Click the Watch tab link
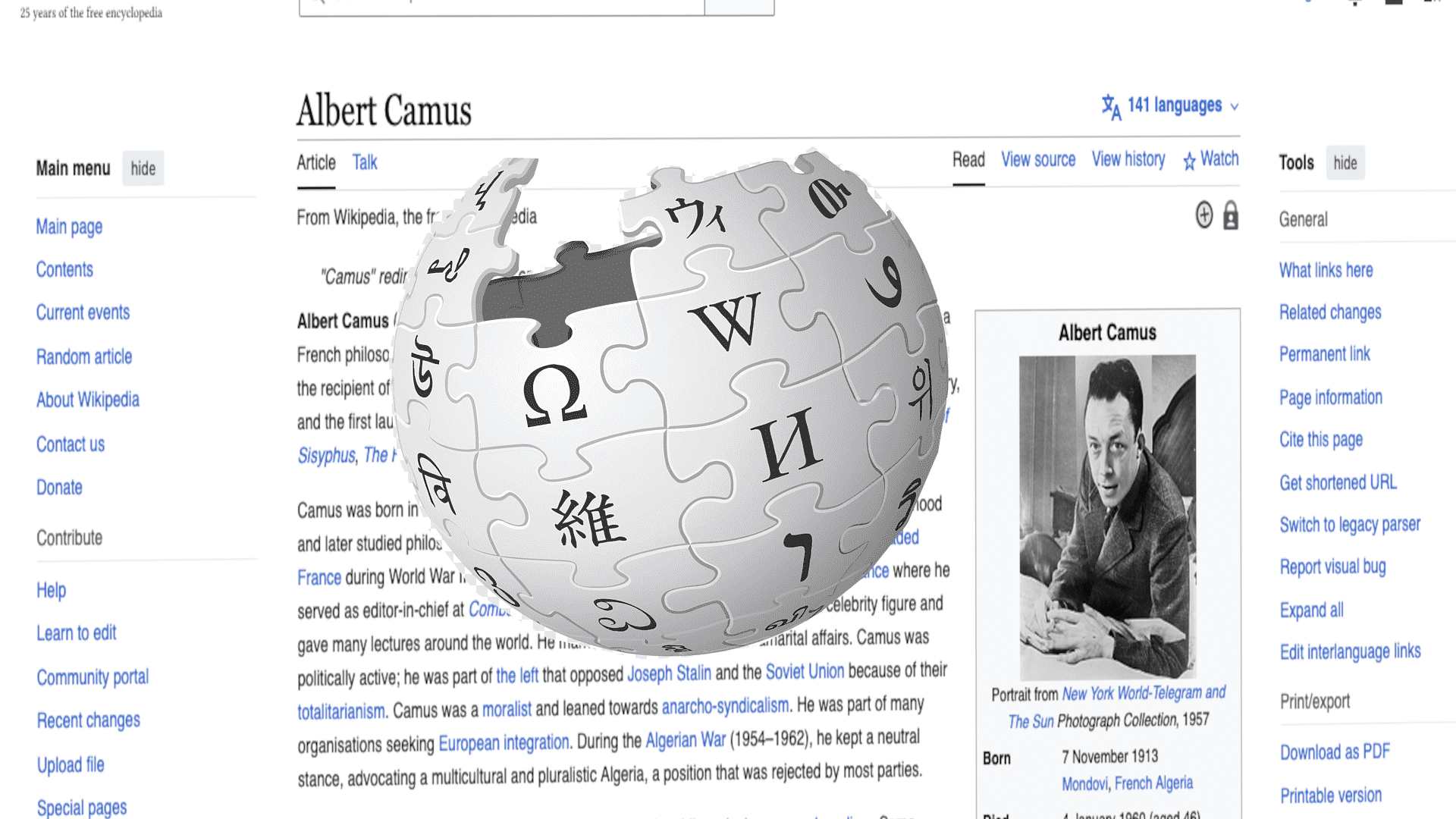1456x819 pixels. pos(1219,159)
